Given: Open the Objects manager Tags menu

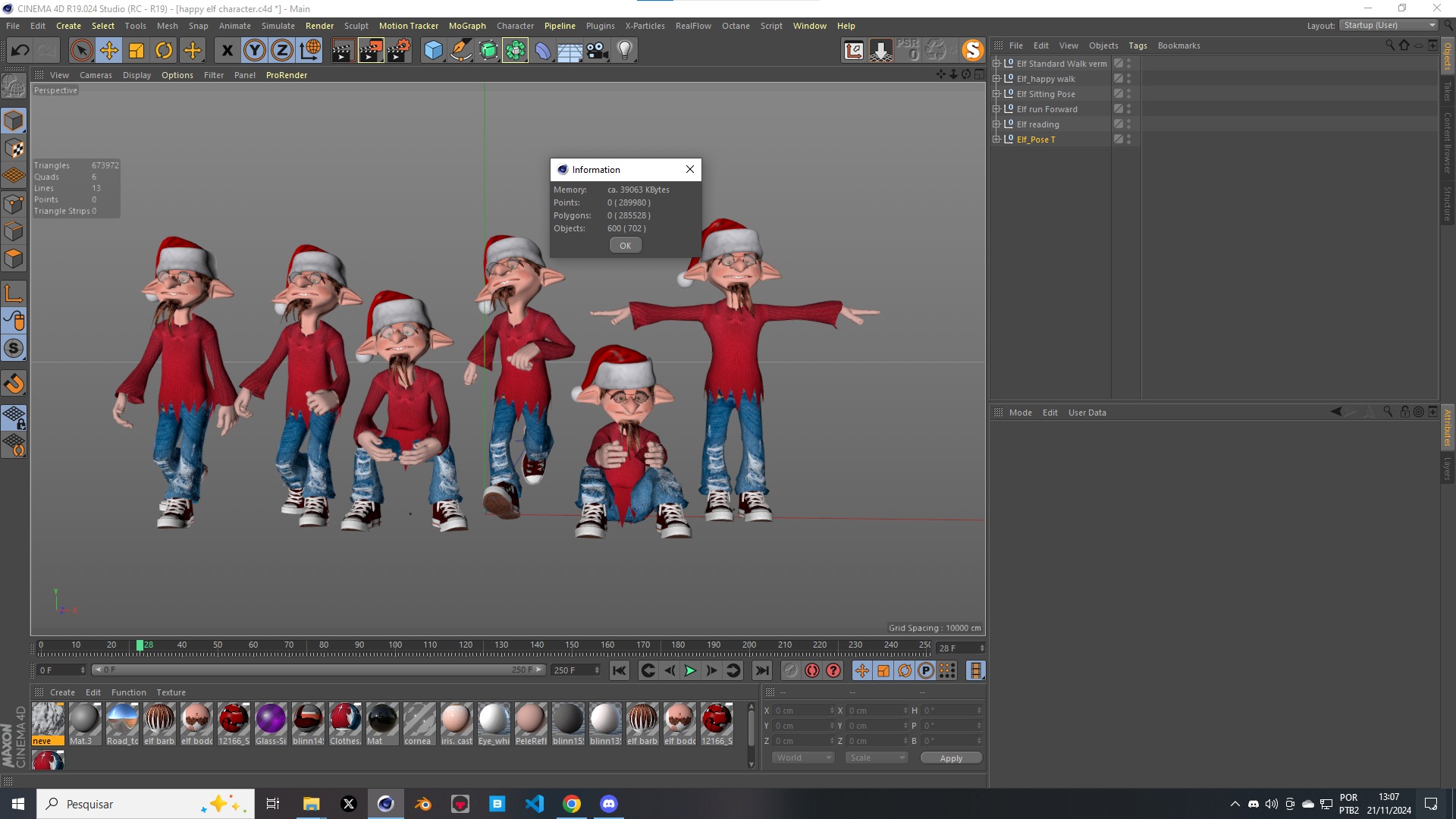Looking at the screenshot, I should point(1137,45).
